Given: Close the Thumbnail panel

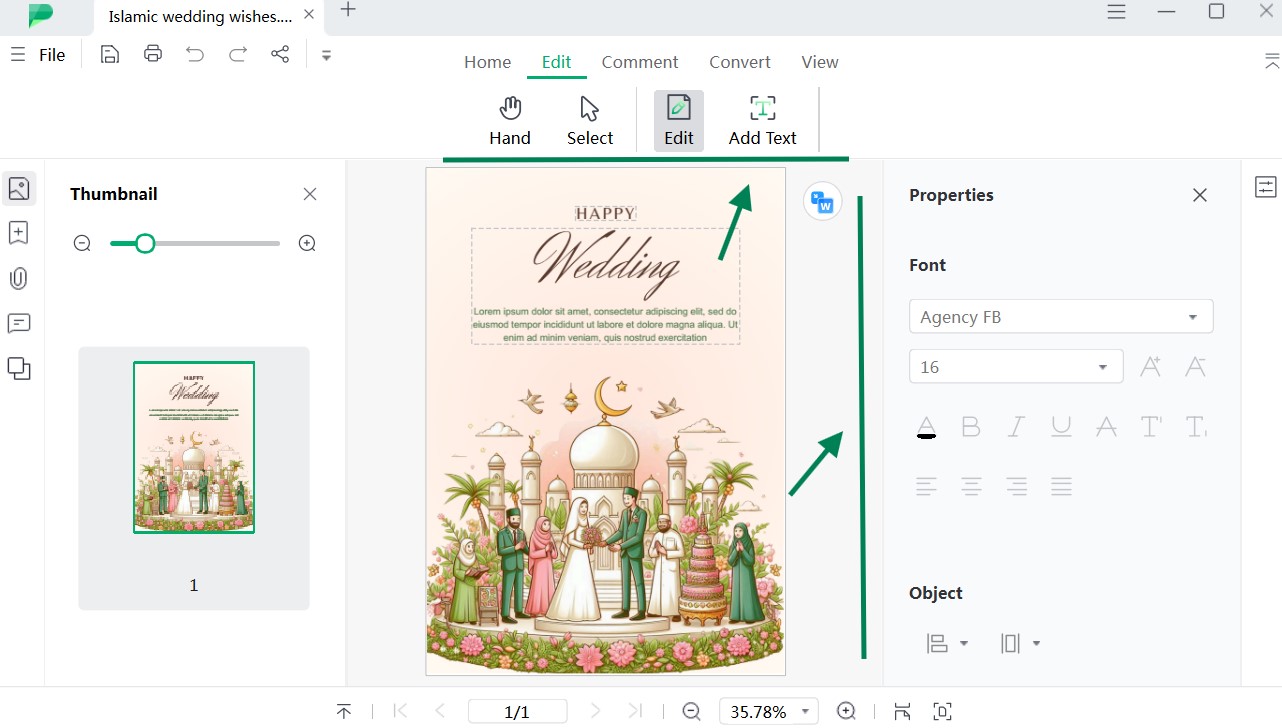Looking at the screenshot, I should tap(310, 194).
